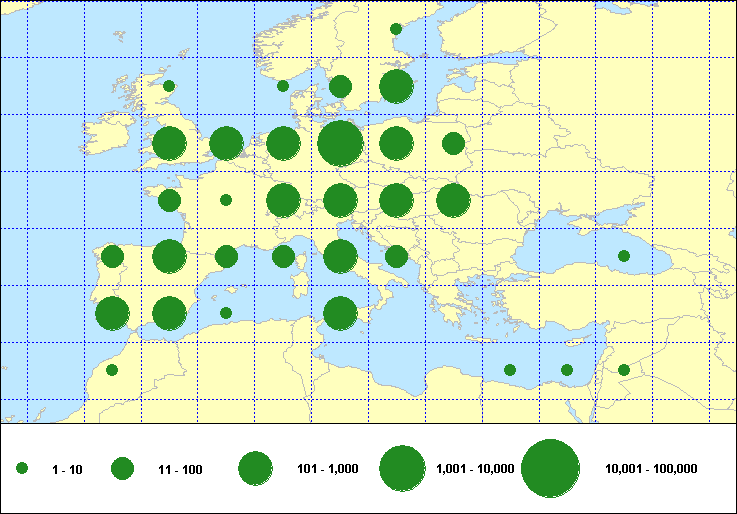This screenshot has height=514, width=737.
Task: Select the small marker in the Black Sea
Action: [x=624, y=256]
